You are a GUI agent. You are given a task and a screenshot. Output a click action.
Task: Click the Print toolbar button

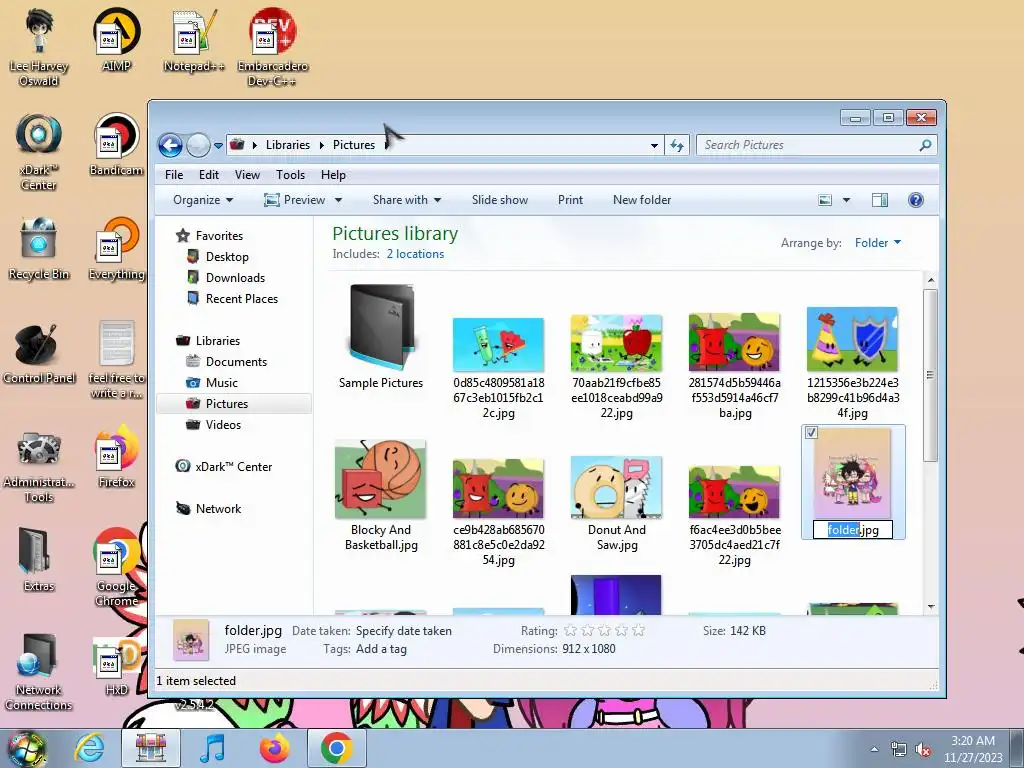coord(570,200)
